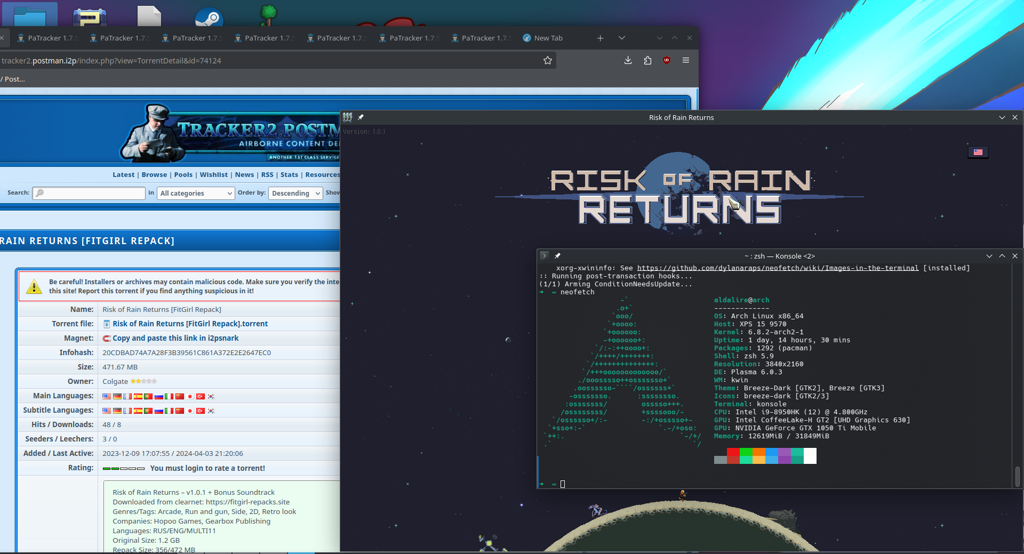Screen dimensions: 1024x554
Task: Open the Pools link on tracker page
Action: click(x=184, y=174)
